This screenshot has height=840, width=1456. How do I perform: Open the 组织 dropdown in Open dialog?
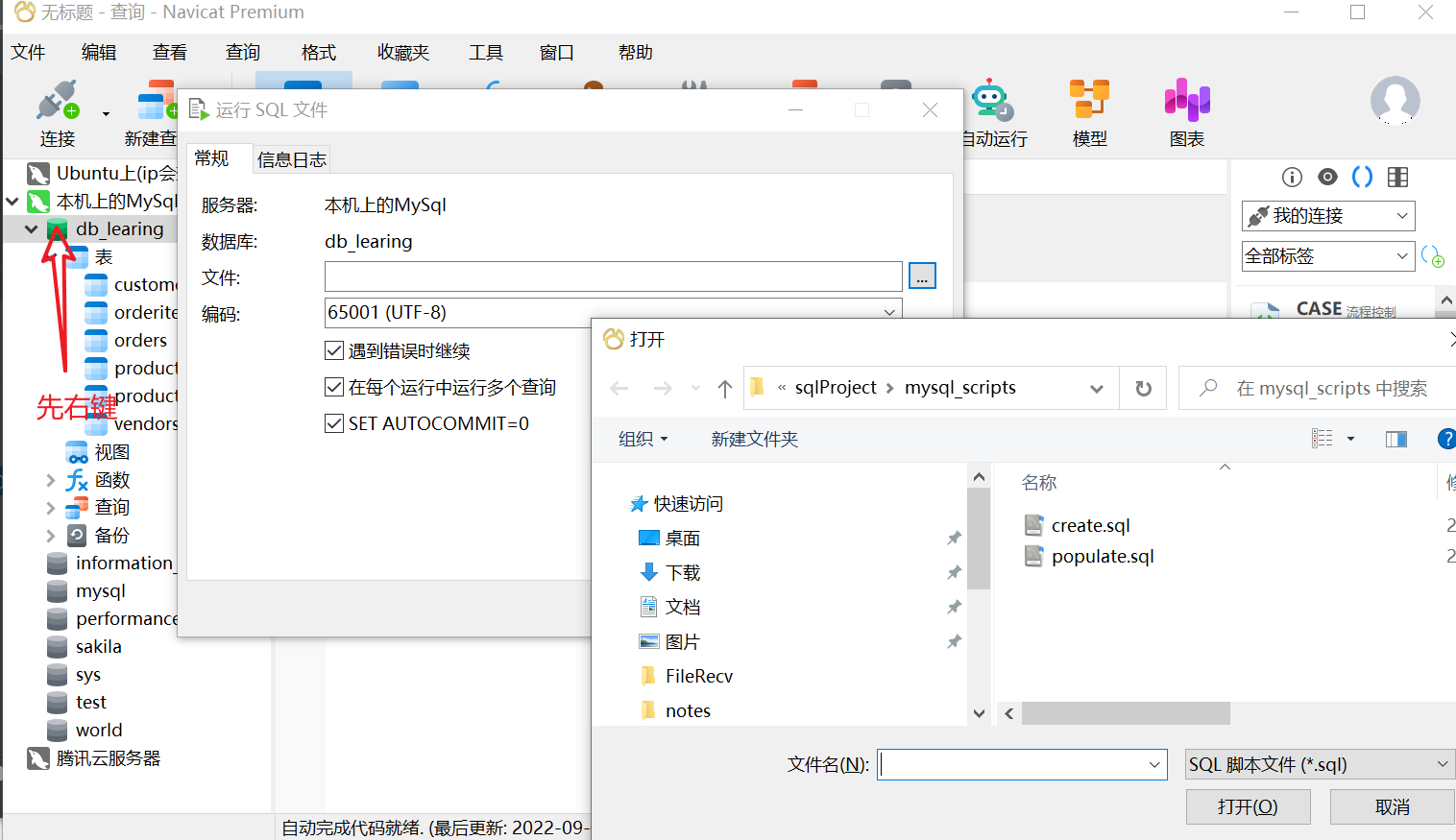click(643, 439)
